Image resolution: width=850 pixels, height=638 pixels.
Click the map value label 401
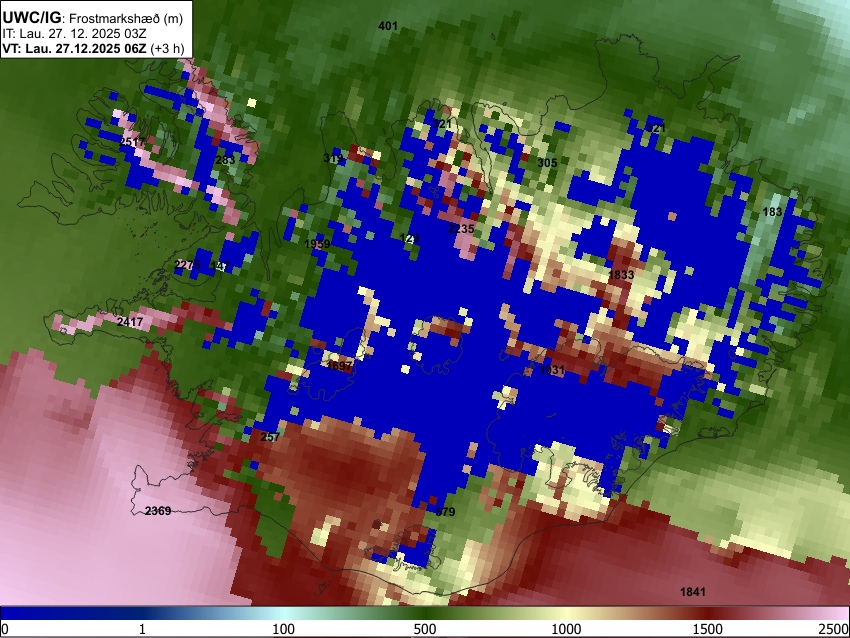388,25
